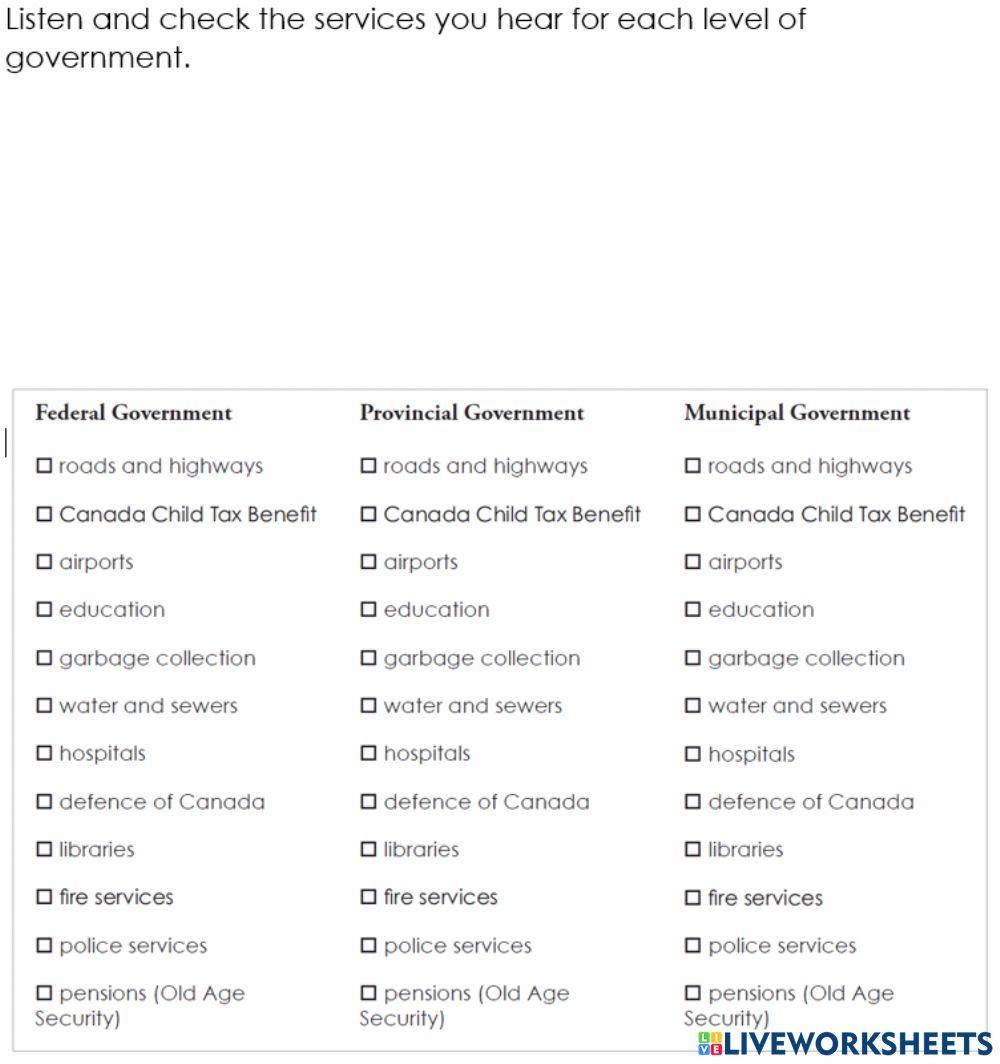The height and width of the screenshot is (1064, 1000).
Task: Select libraries under Municipal Government
Action: [693, 850]
